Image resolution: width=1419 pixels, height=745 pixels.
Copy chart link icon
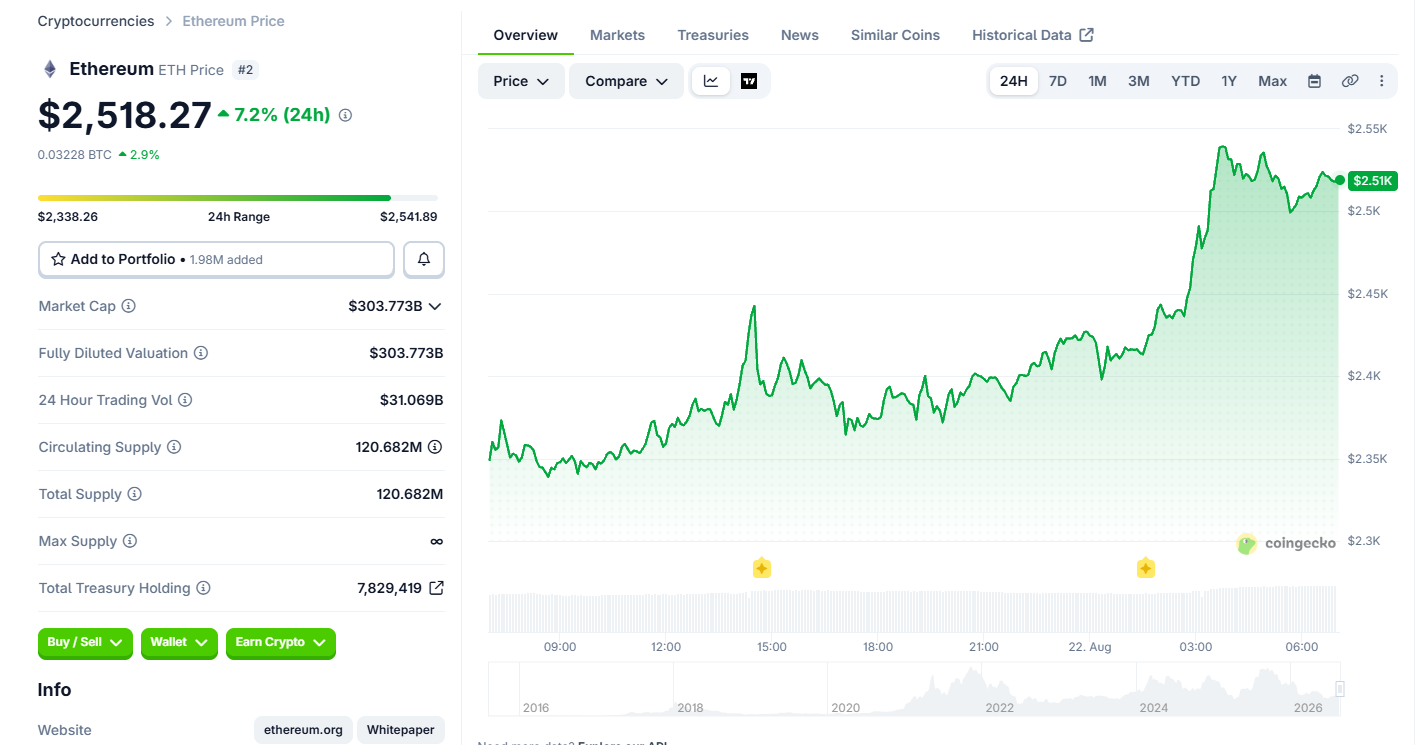pos(1350,81)
